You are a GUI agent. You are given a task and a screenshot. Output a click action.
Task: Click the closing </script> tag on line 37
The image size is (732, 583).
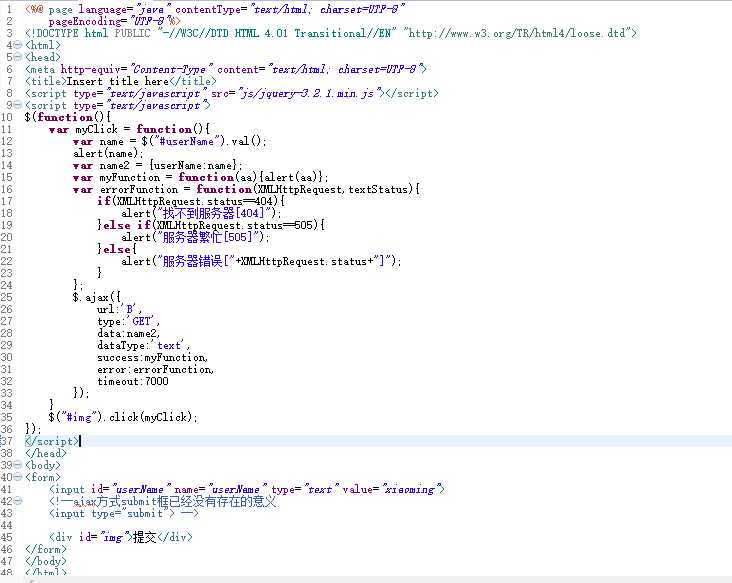coord(52,442)
